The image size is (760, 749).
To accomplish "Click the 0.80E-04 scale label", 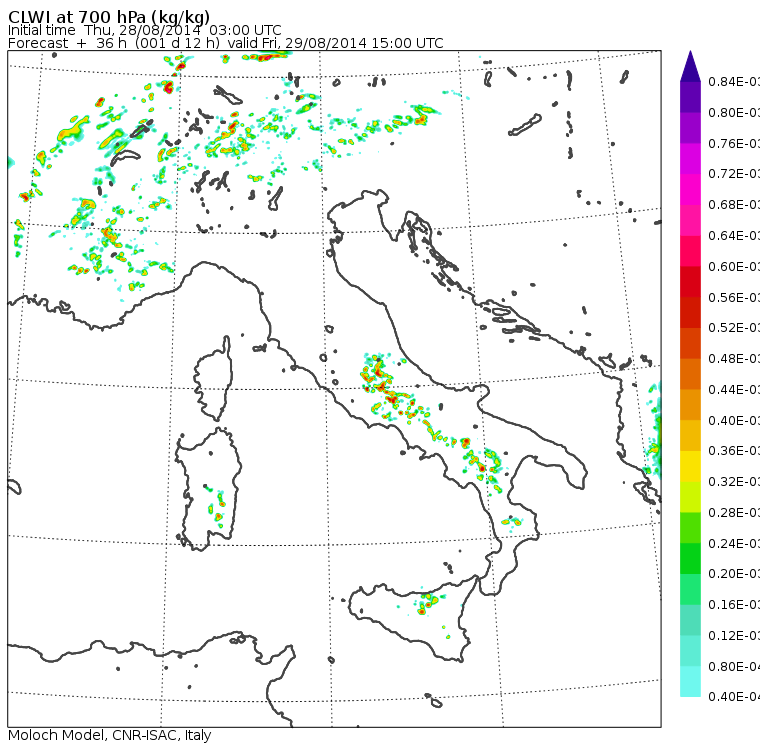I will [x=734, y=667].
